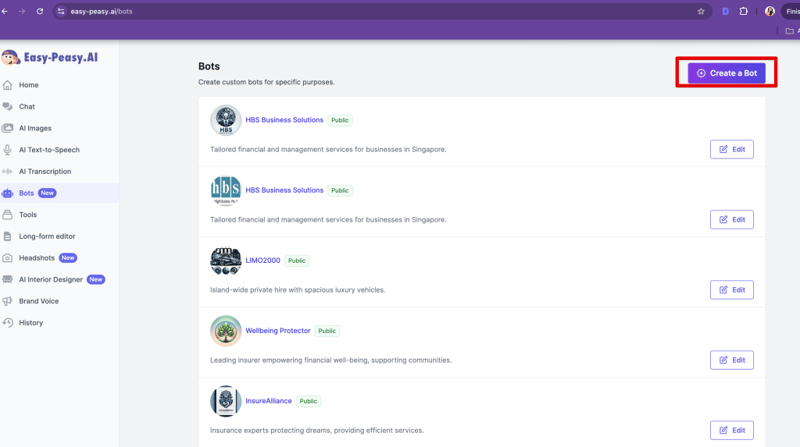Click the AI Transcription icon
Screen dimensions: 800x447
(x=8, y=171)
